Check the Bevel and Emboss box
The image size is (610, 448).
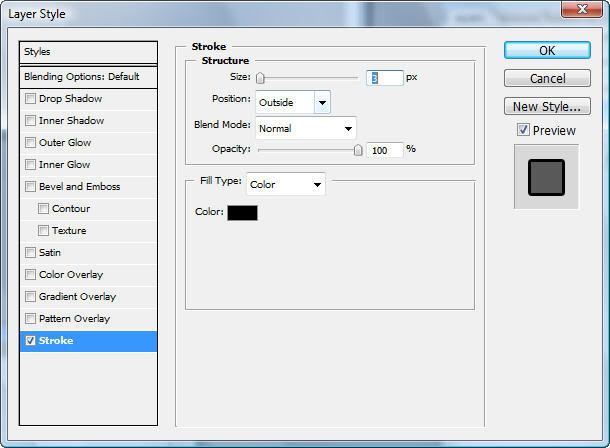point(30,186)
